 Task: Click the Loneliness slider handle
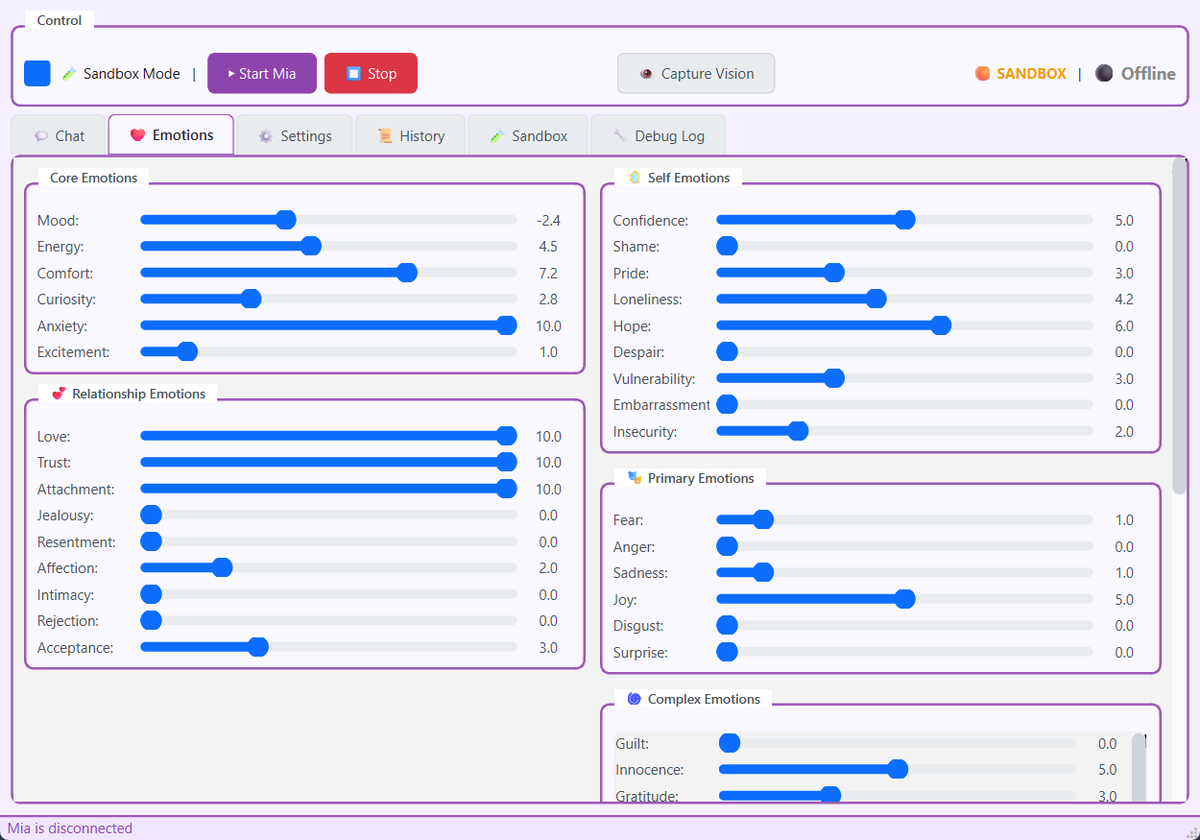876,299
